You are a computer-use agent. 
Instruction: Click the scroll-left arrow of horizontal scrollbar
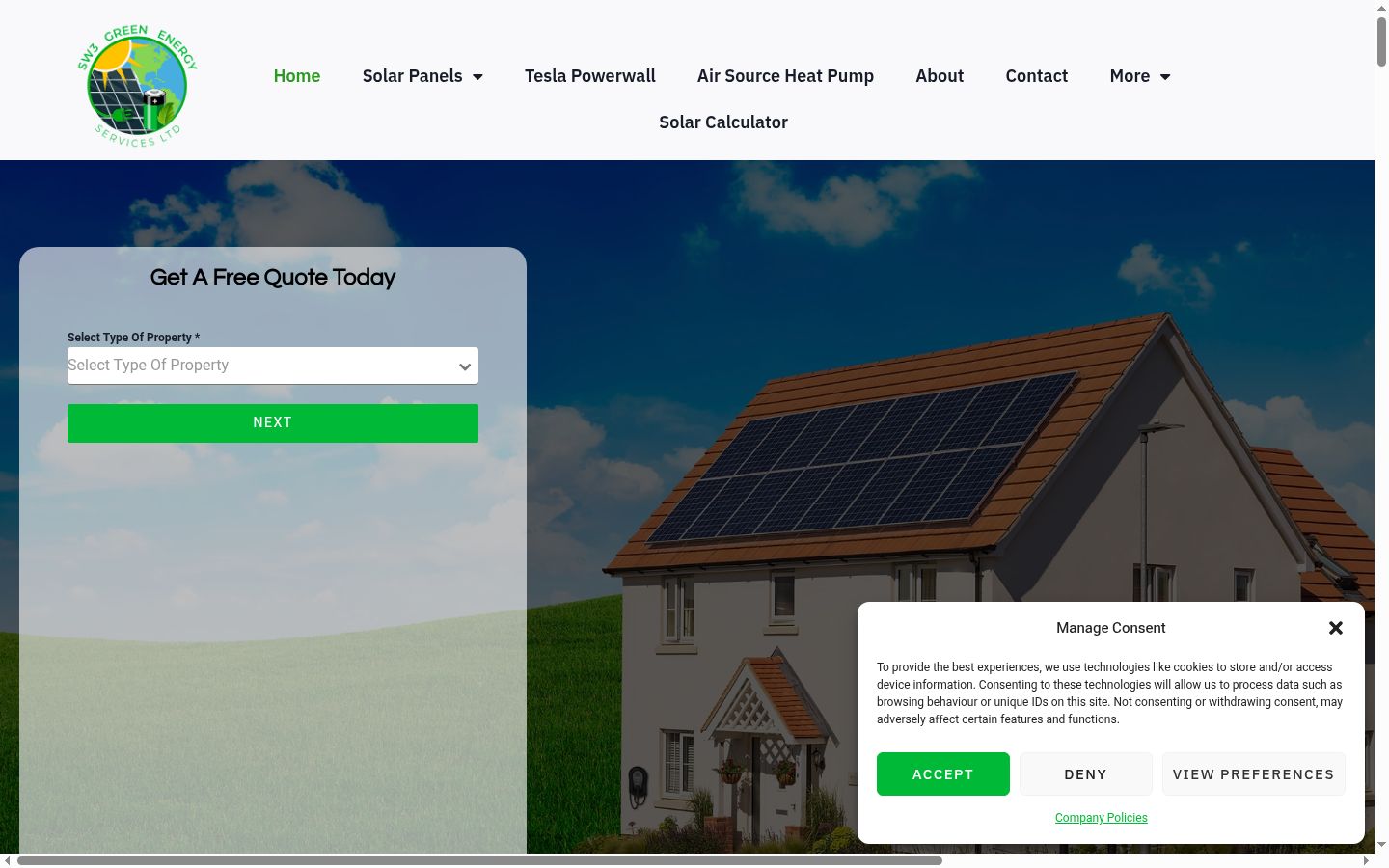point(8,860)
